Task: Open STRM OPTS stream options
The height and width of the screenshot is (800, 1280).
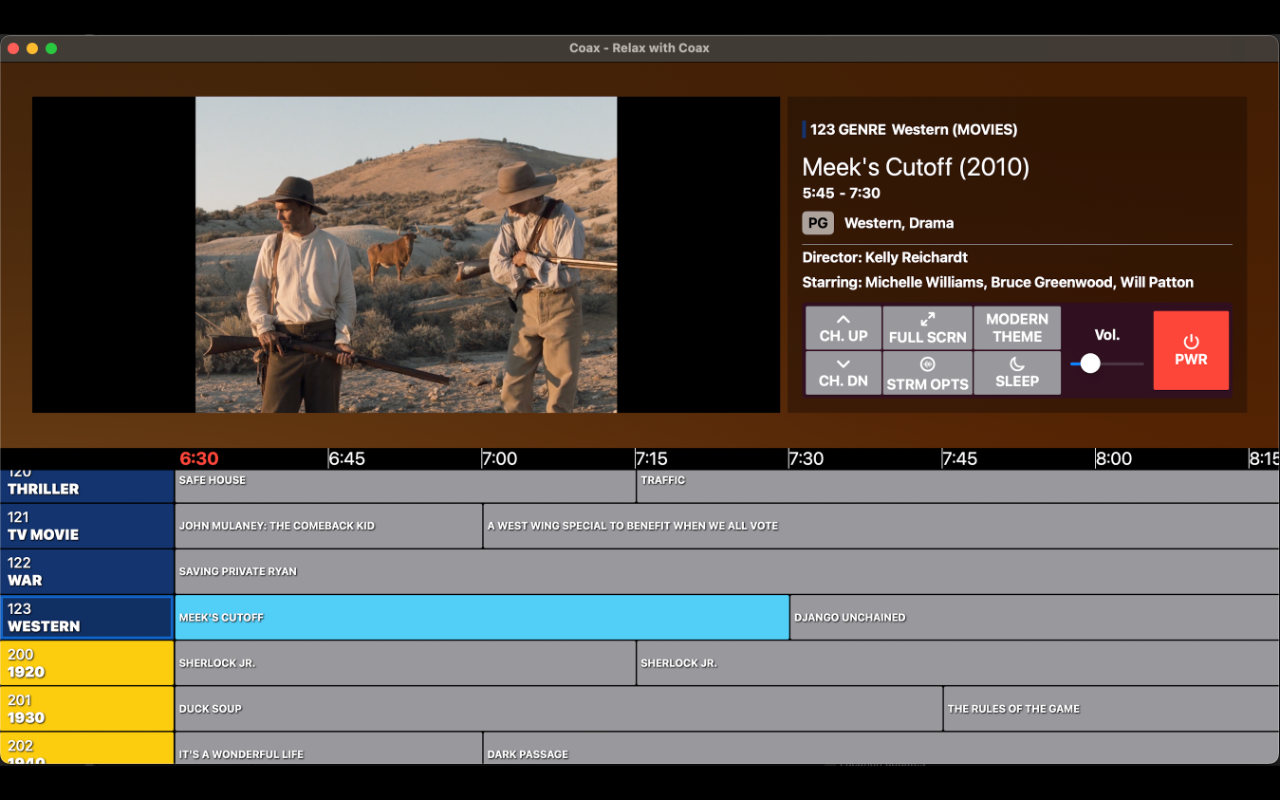Action: [x=927, y=372]
